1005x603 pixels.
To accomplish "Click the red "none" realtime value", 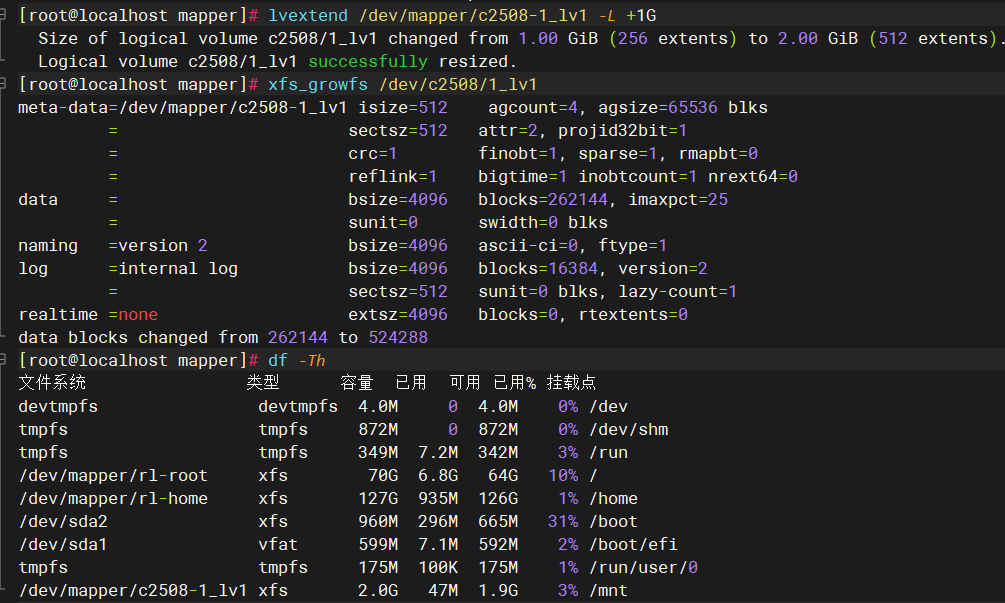I will tap(138, 315).
